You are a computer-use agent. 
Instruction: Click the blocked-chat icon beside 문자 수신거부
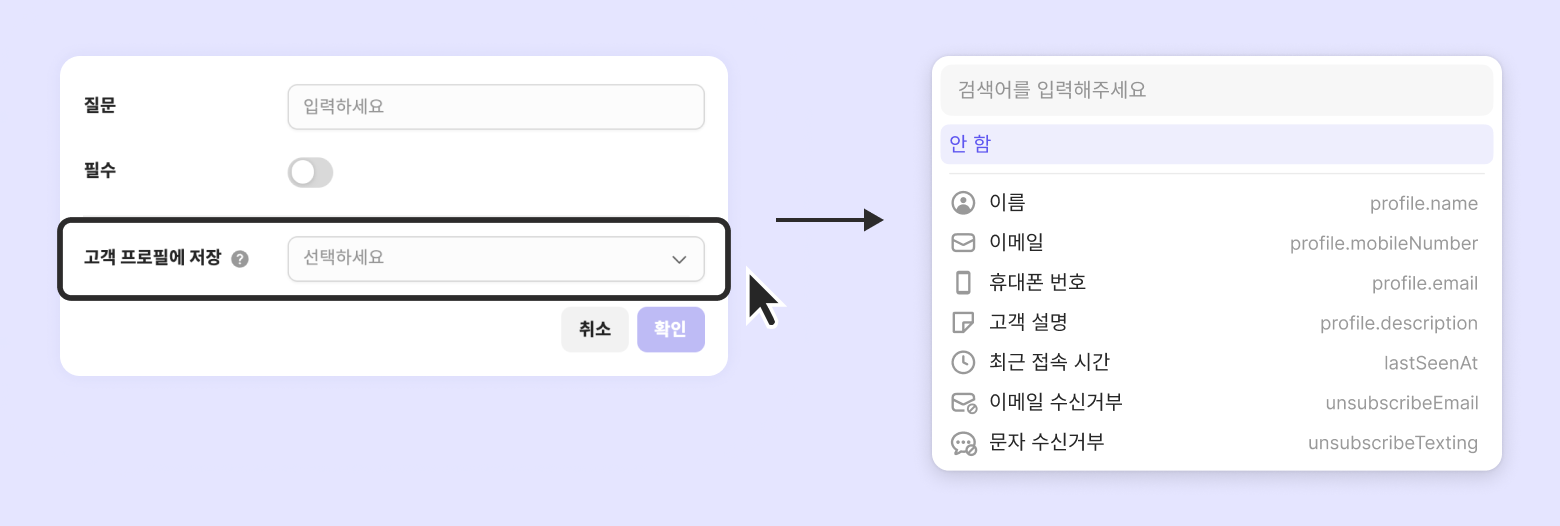tap(963, 443)
